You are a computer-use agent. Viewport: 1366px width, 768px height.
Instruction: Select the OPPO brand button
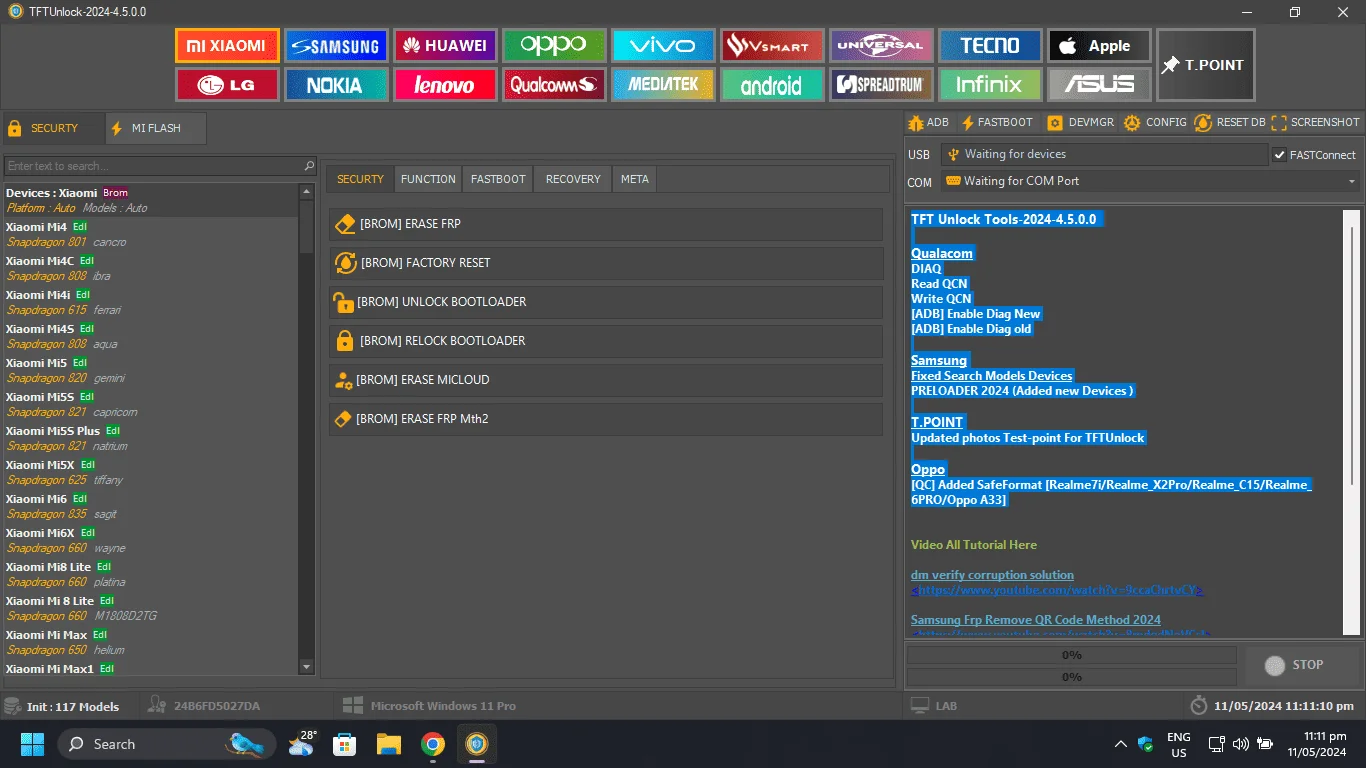tap(554, 45)
